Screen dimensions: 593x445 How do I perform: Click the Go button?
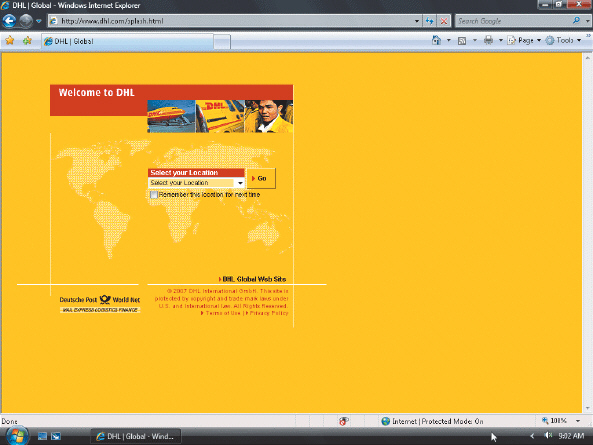pyautogui.click(x=261, y=178)
